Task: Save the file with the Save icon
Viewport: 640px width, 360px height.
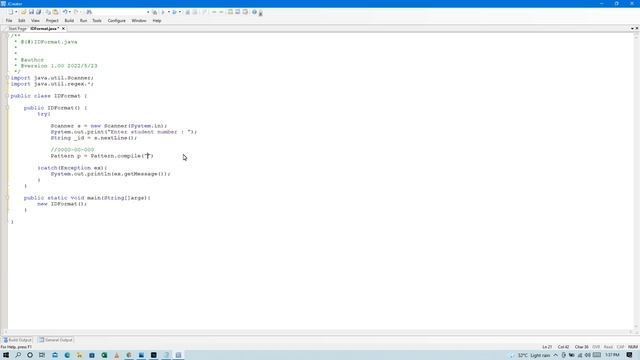Action: click(x=31, y=12)
